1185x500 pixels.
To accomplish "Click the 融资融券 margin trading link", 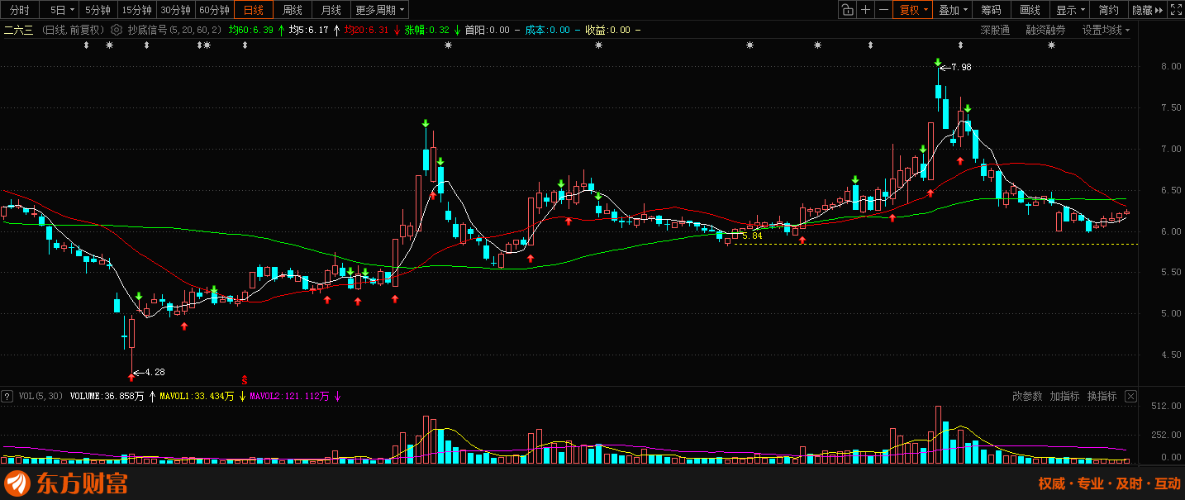I will pyautogui.click(x=1045, y=30).
